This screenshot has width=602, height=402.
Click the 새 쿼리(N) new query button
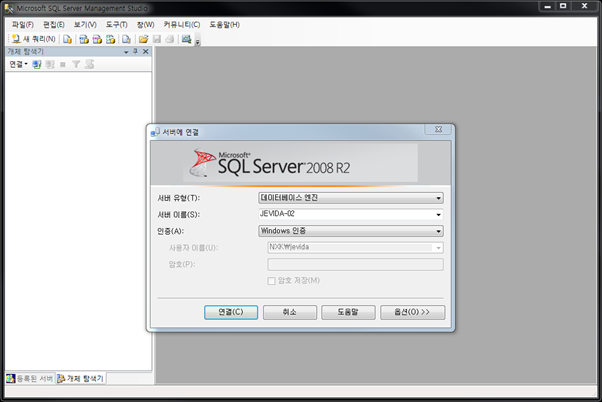[33, 39]
